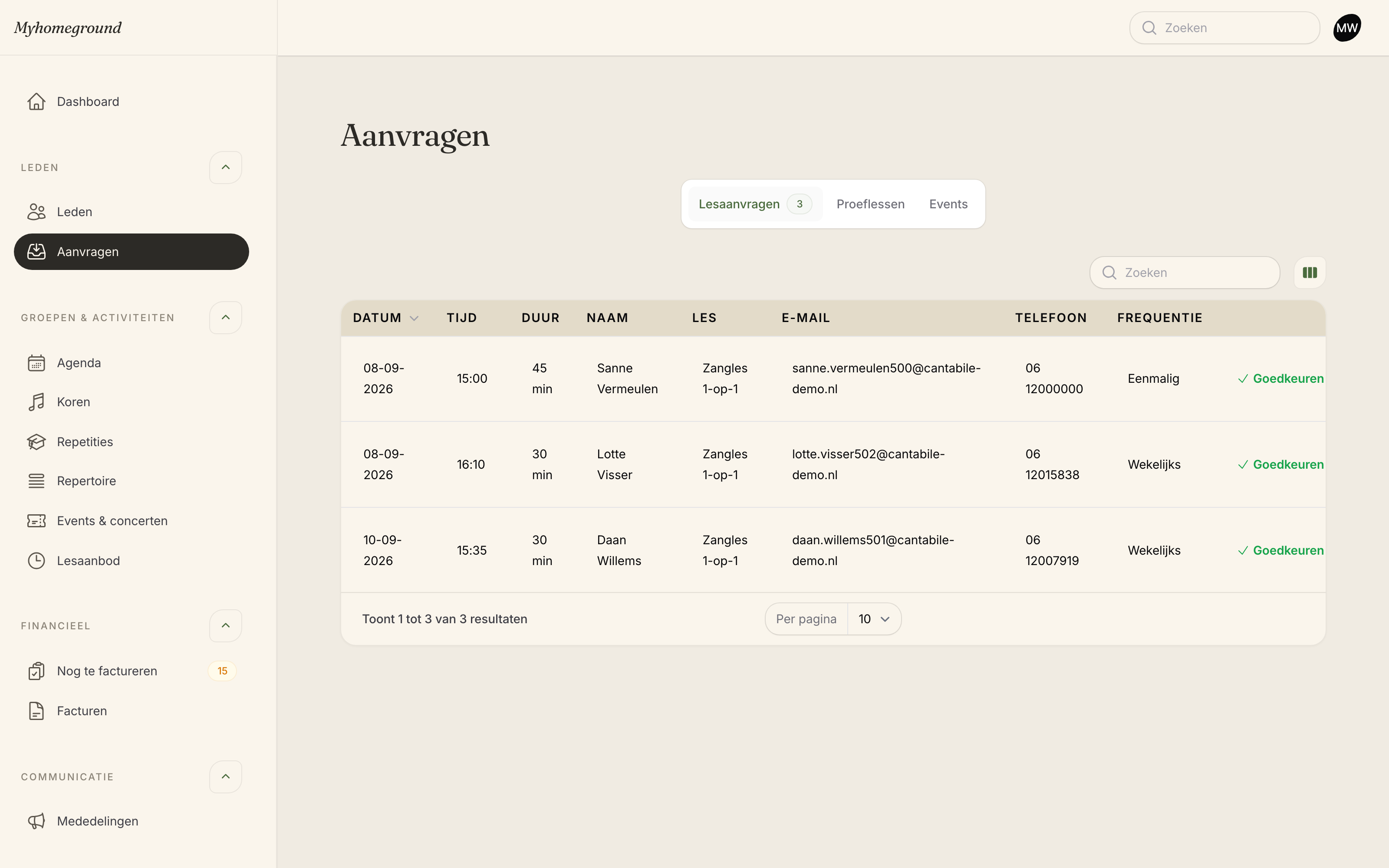
Task: Open Events & concerten in sidebar
Action: [132, 521]
